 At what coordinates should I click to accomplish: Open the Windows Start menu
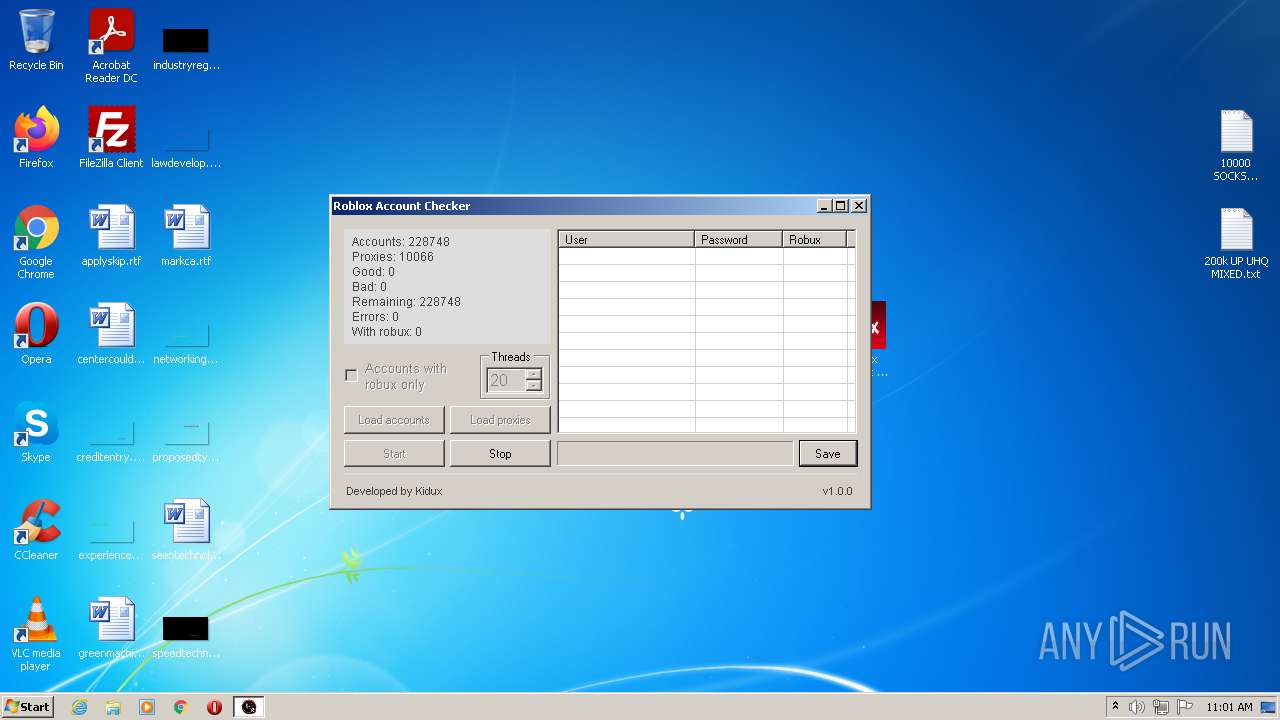[x=27, y=707]
